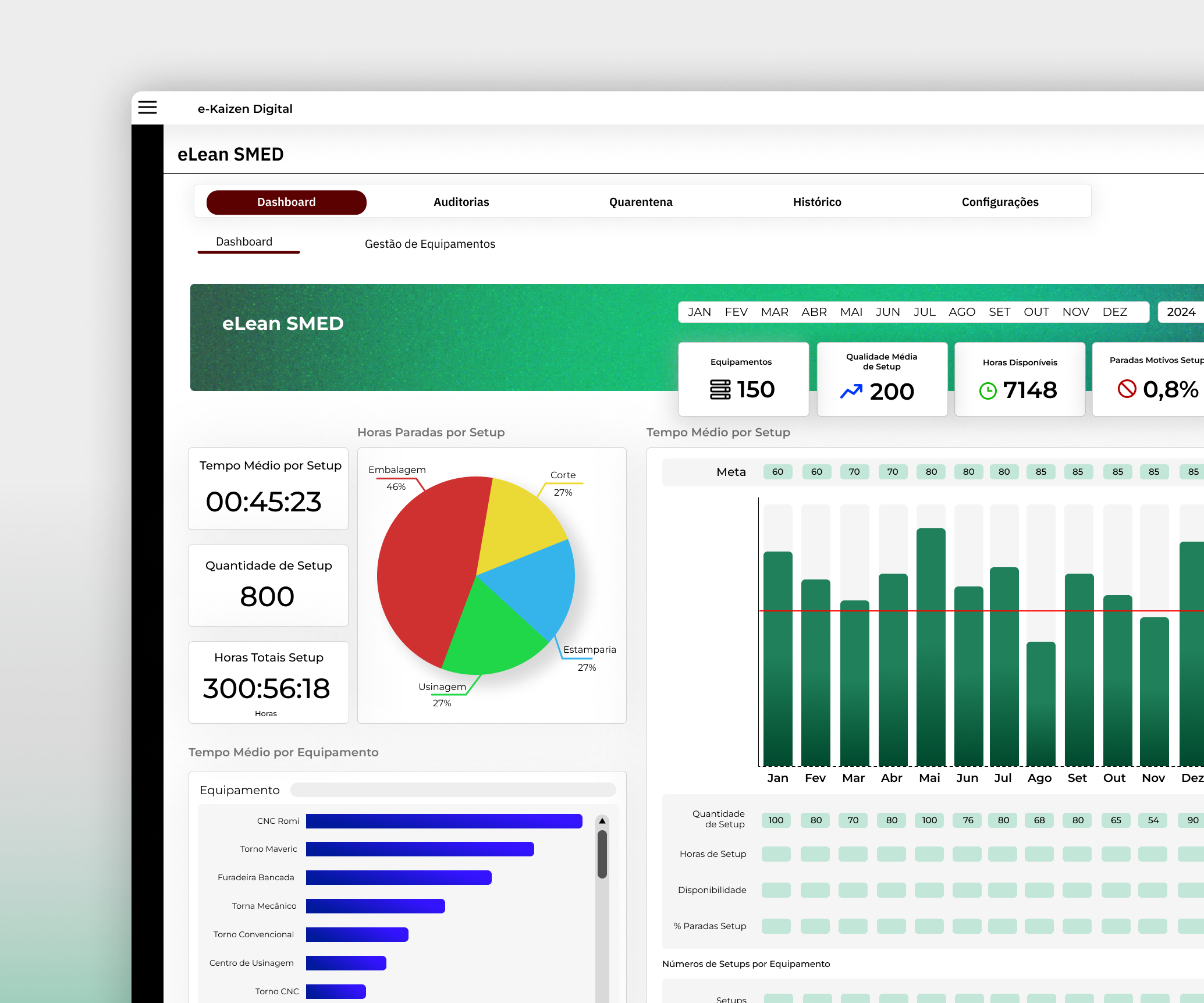
Task: Open the hamburger menu icon
Action: click(x=147, y=108)
